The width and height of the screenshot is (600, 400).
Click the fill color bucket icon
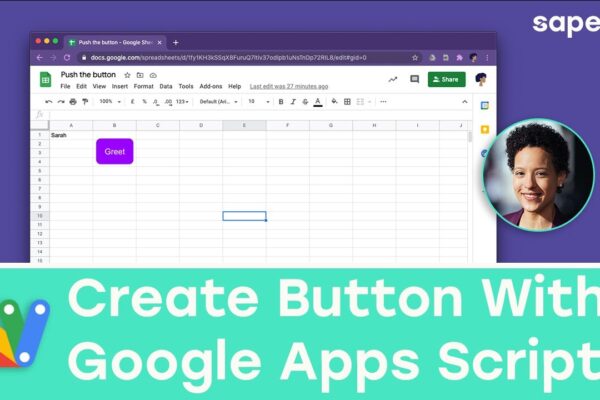(334, 101)
